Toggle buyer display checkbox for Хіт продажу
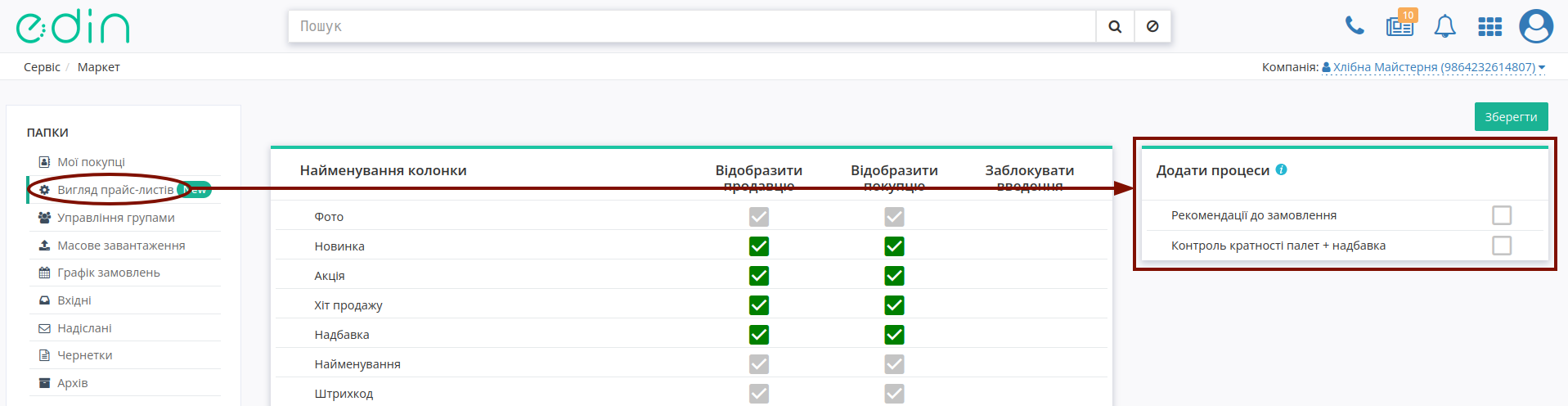 [894, 305]
